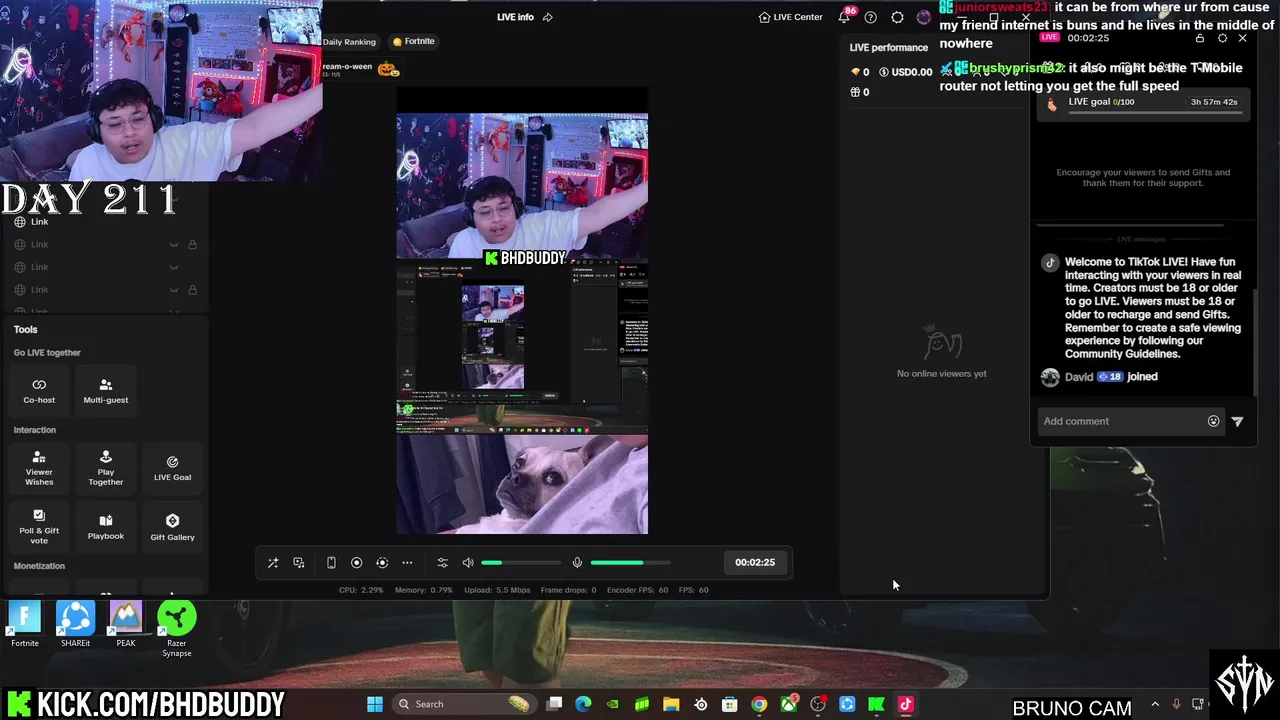This screenshot has width=1280, height=720.
Task: Toggle the record button in control bar
Action: (356, 563)
